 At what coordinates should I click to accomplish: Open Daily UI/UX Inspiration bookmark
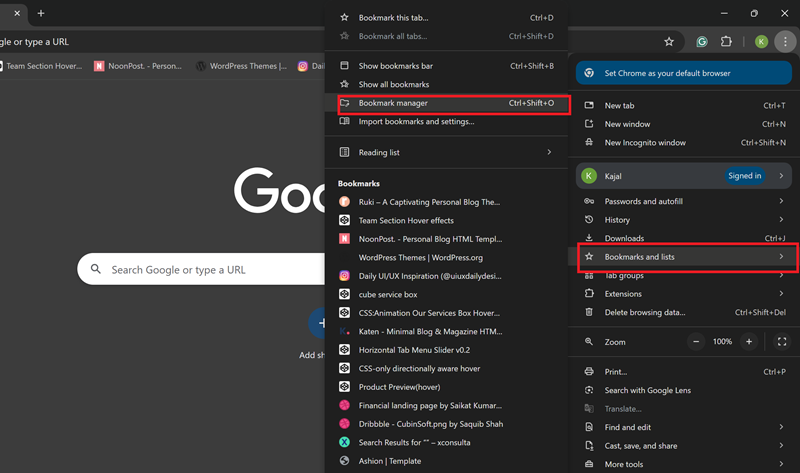click(x=446, y=276)
